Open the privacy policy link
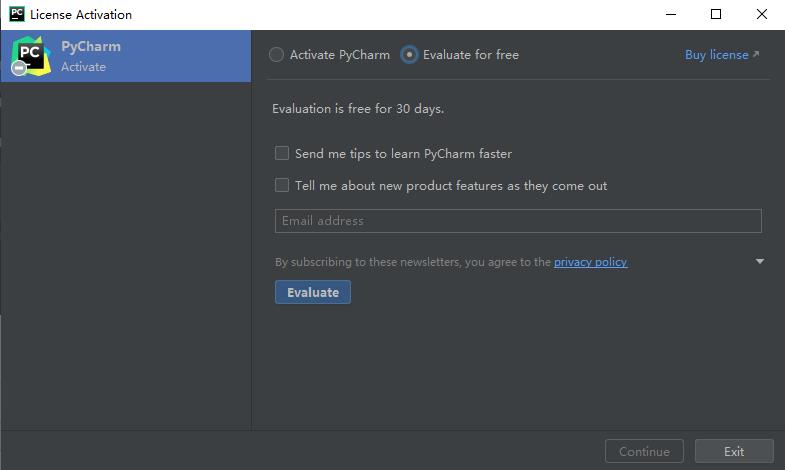The image size is (785, 470). pyautogui.click(x=590, y=262)
